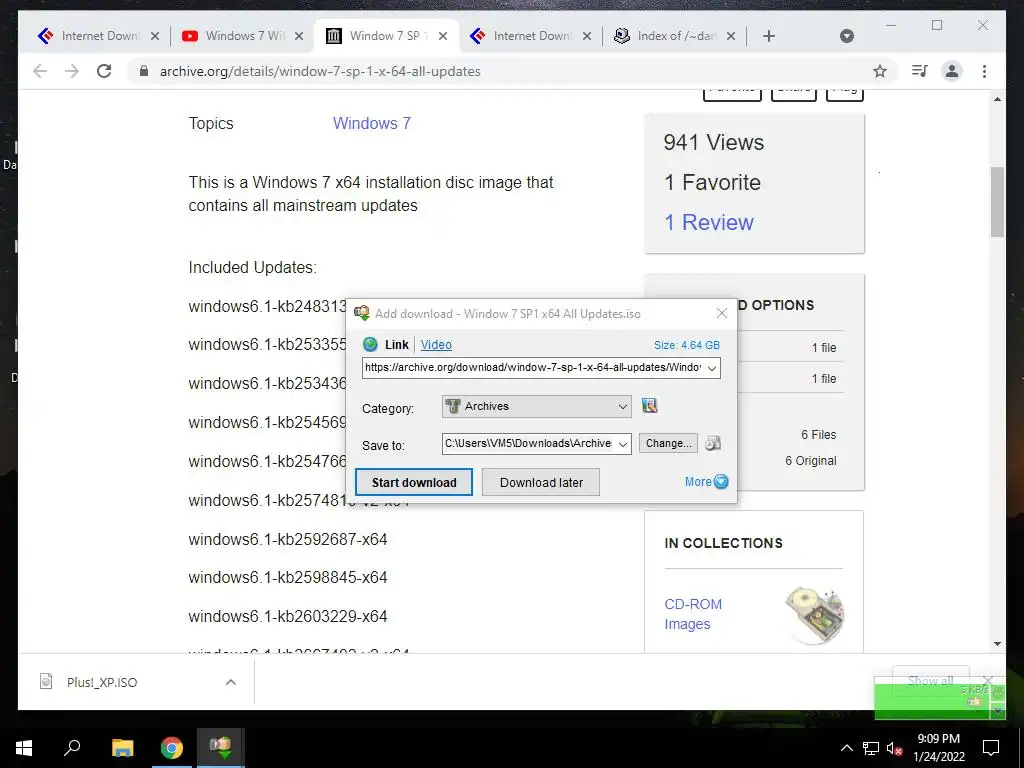
Task: Click the Start download button
Action: (x=414, y=483)
